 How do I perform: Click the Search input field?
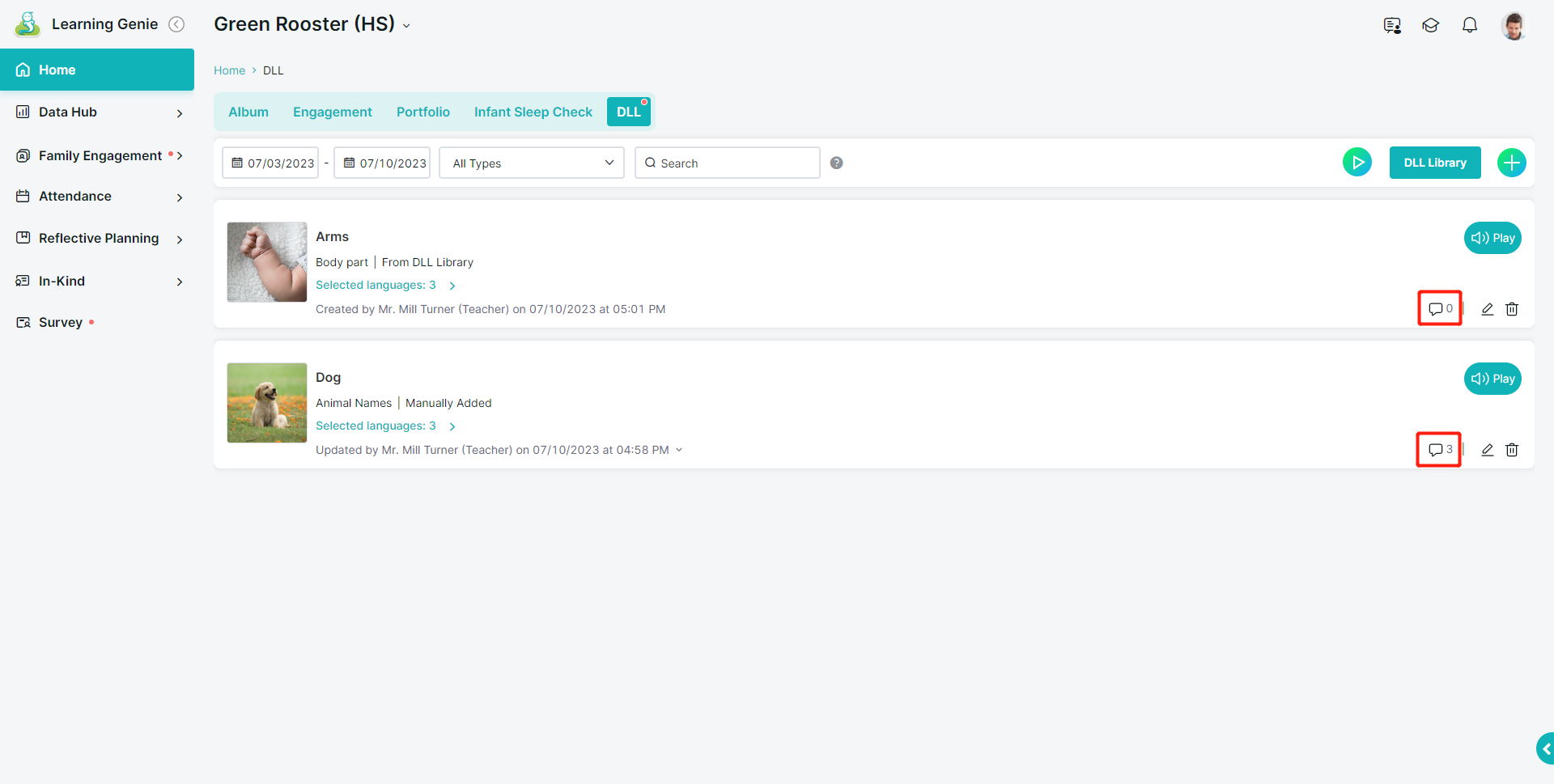(x=732, y=163)
